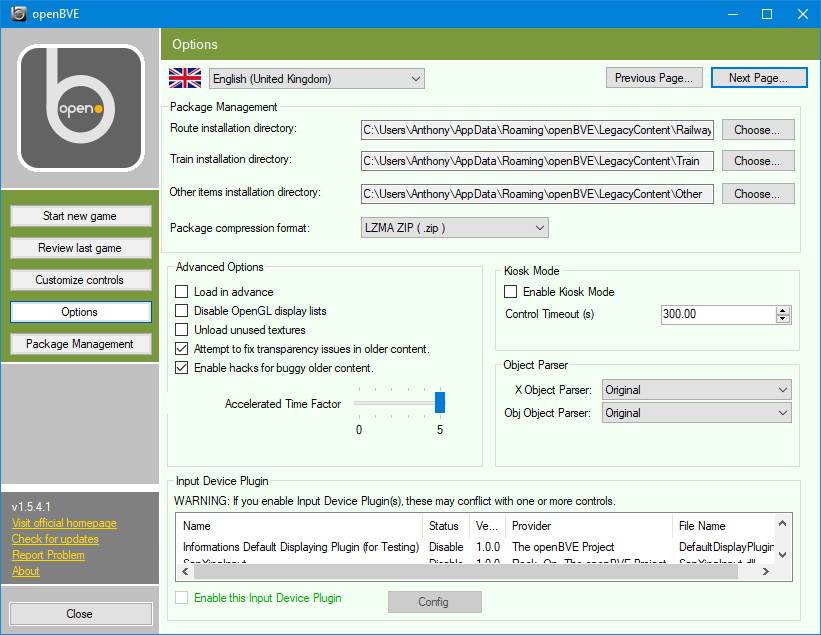Click the Config button
This screenshot has width=821, height=635.
point(435,602)
